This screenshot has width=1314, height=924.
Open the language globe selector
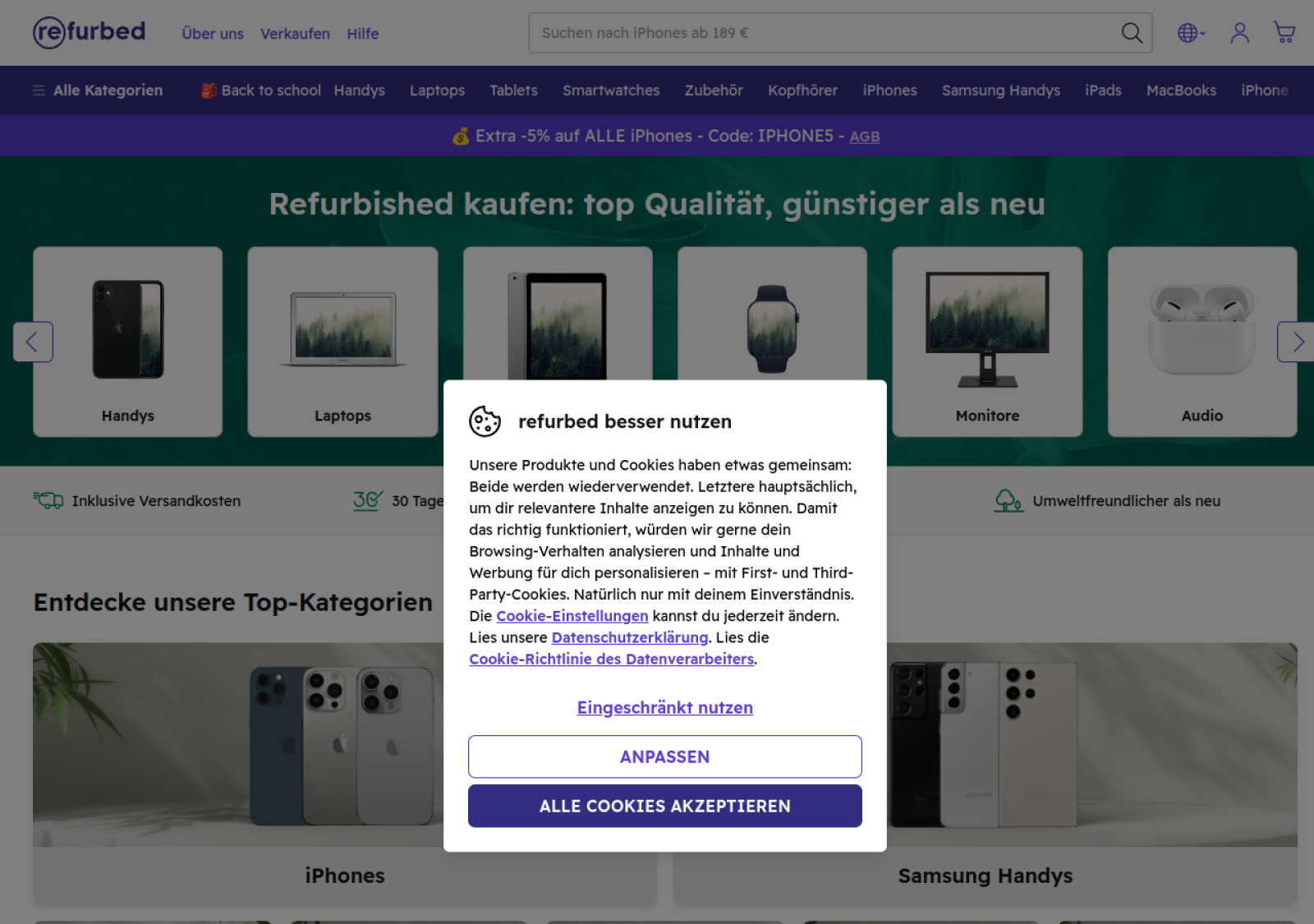click(x=1191, y=33)
